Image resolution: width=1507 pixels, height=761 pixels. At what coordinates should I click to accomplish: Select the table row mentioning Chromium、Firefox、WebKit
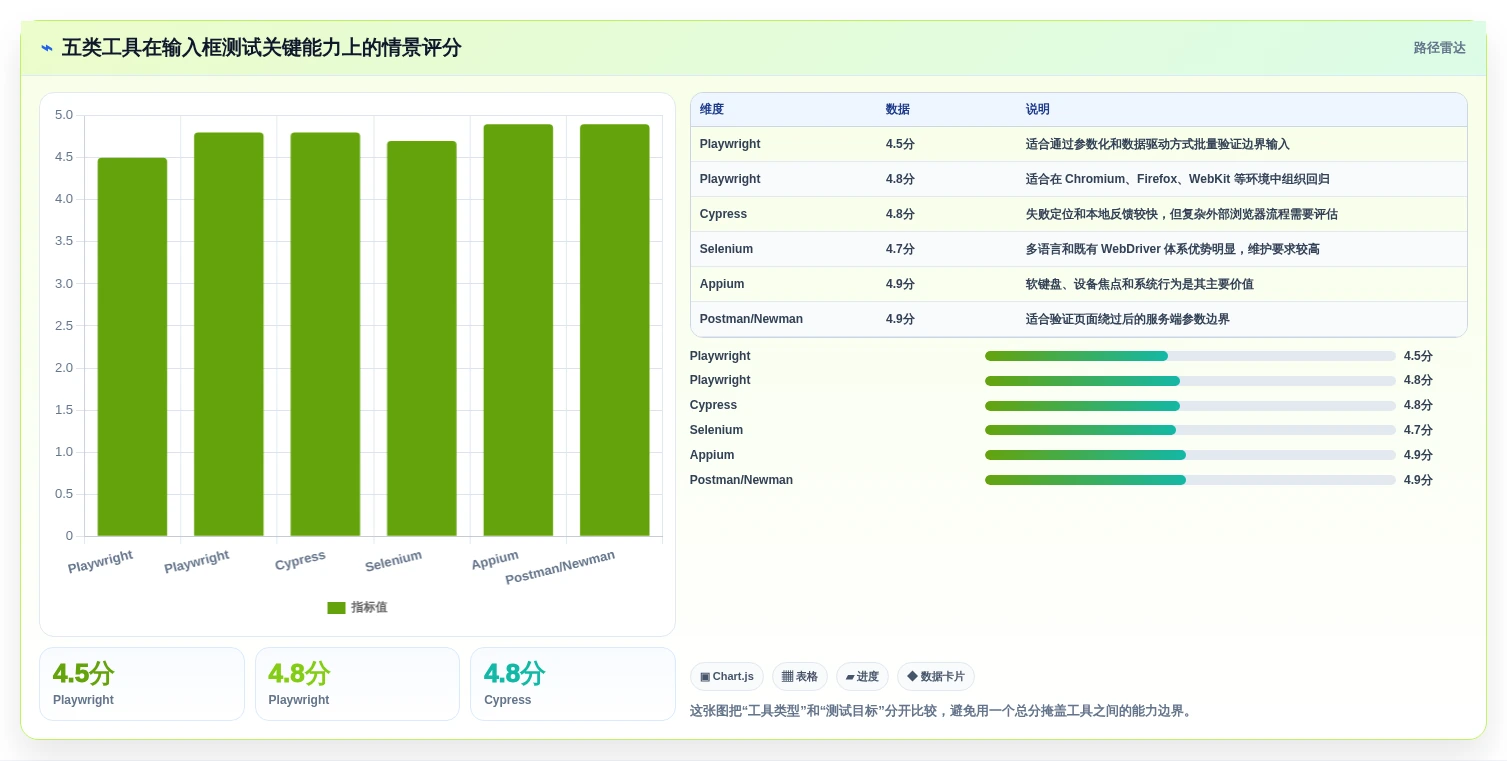1078,179
